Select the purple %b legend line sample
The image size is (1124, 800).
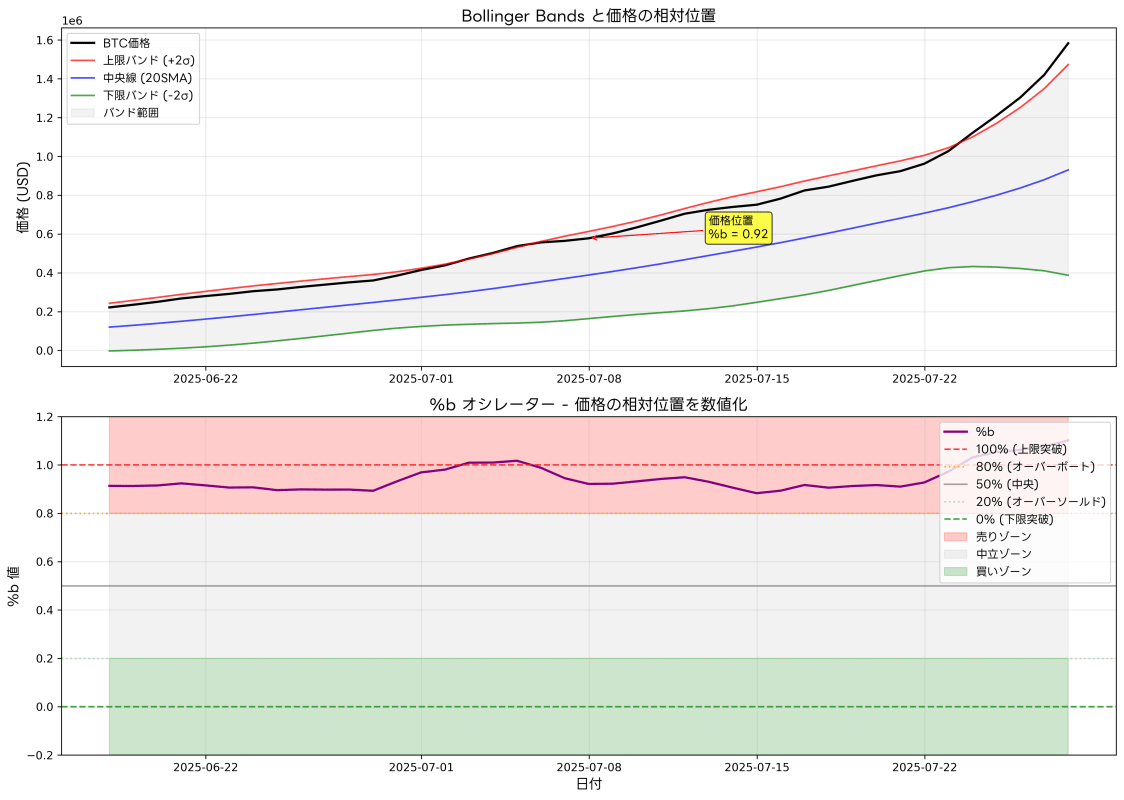click(x=956, y=431)
